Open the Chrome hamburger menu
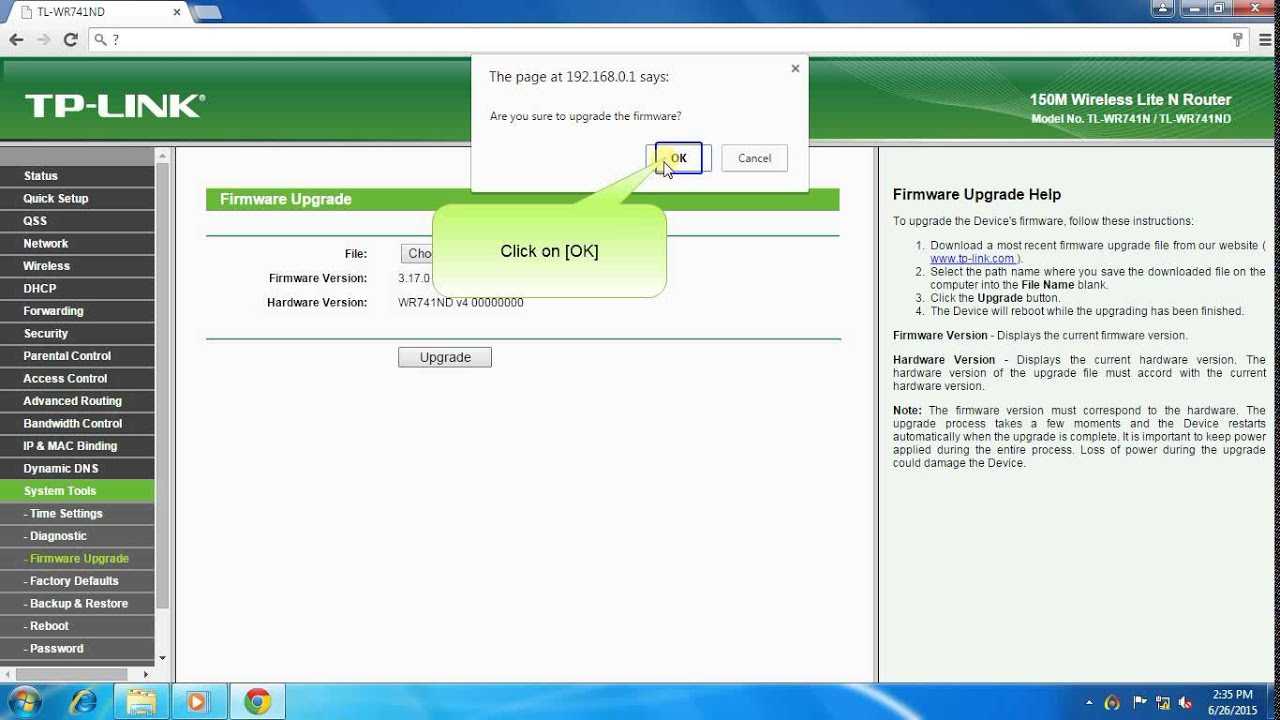This screenshot has width=1280, height=720. (x=1265, y=40)
